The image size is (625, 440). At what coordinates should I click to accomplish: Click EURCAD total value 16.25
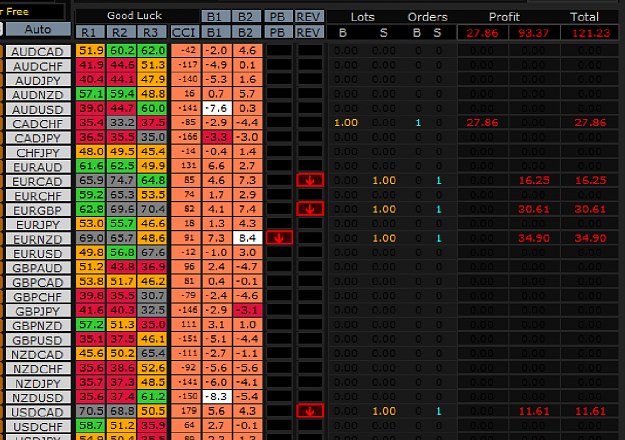point(591,180)
